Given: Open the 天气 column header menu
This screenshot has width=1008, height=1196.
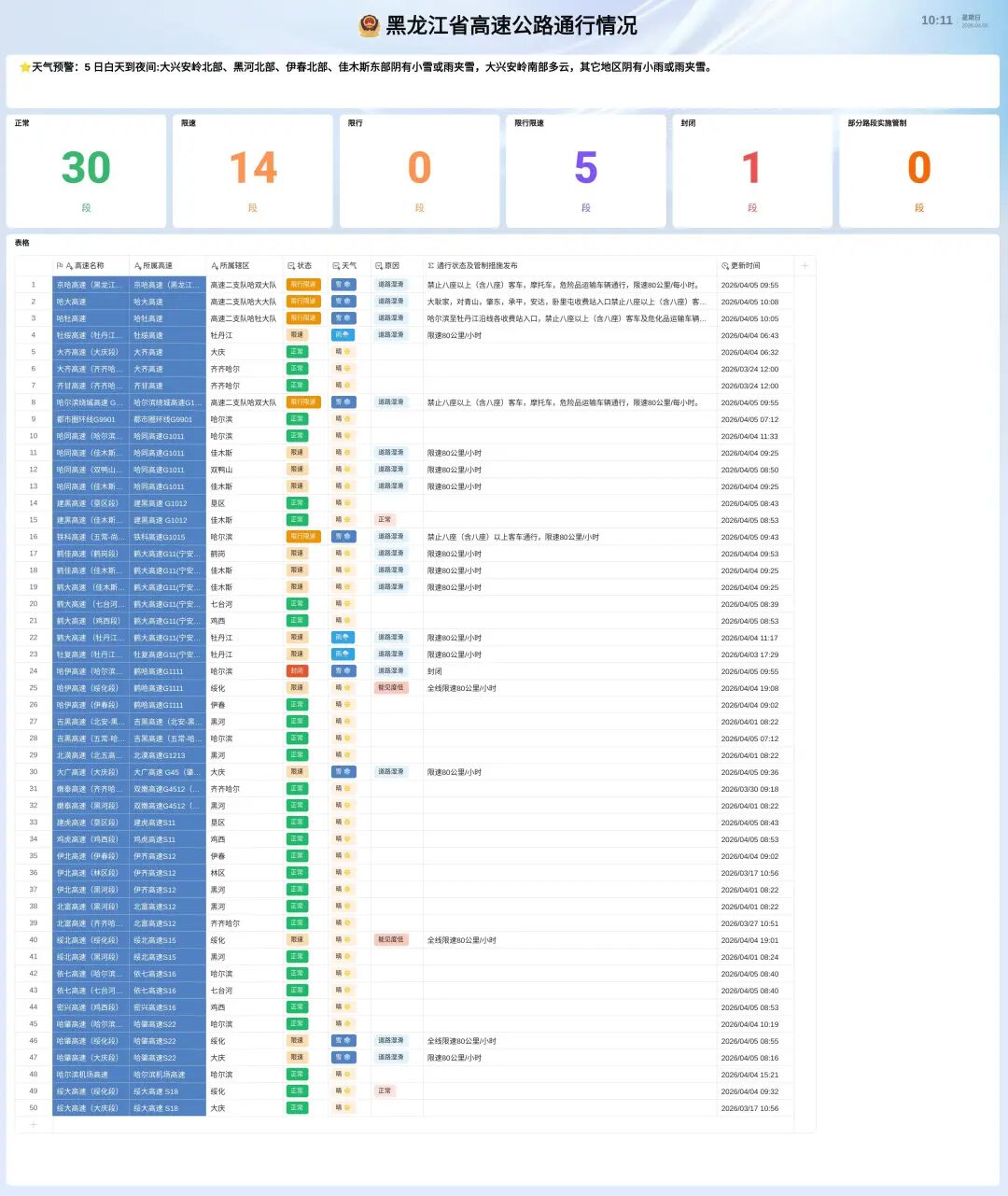Looking at the screenshot, I should point(349,266).
